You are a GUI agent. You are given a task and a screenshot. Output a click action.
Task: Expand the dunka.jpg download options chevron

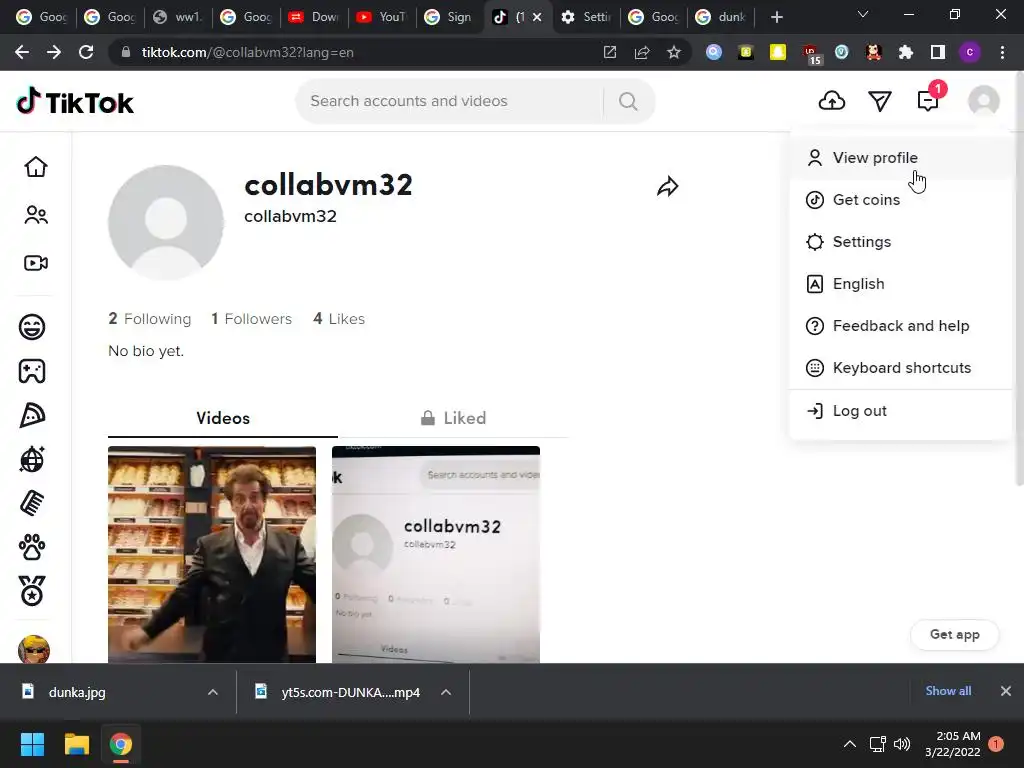[213, 692]
